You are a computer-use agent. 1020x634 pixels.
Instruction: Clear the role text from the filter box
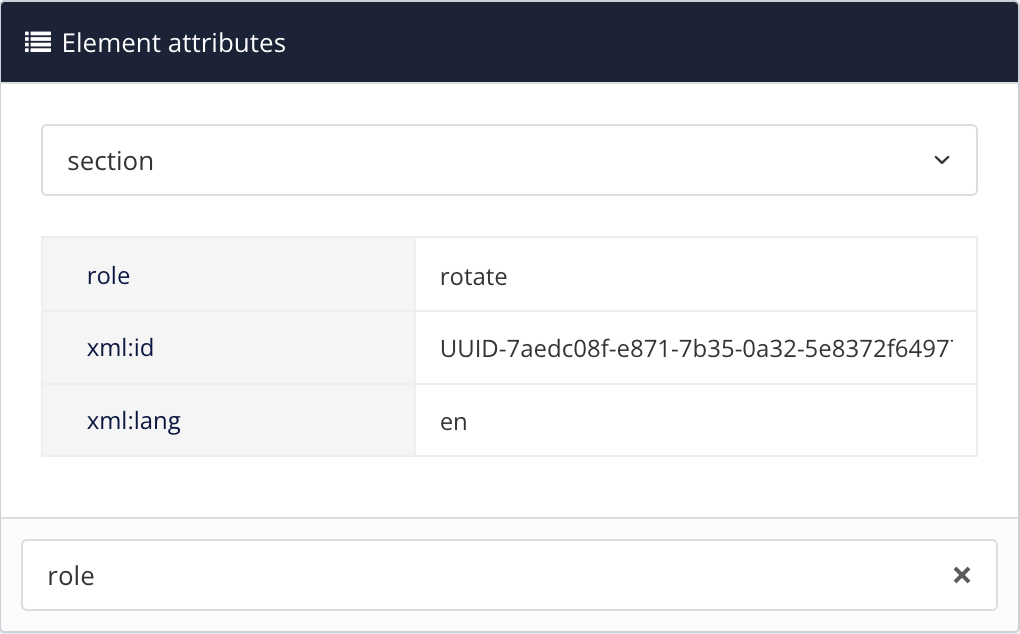coord(962,574)
